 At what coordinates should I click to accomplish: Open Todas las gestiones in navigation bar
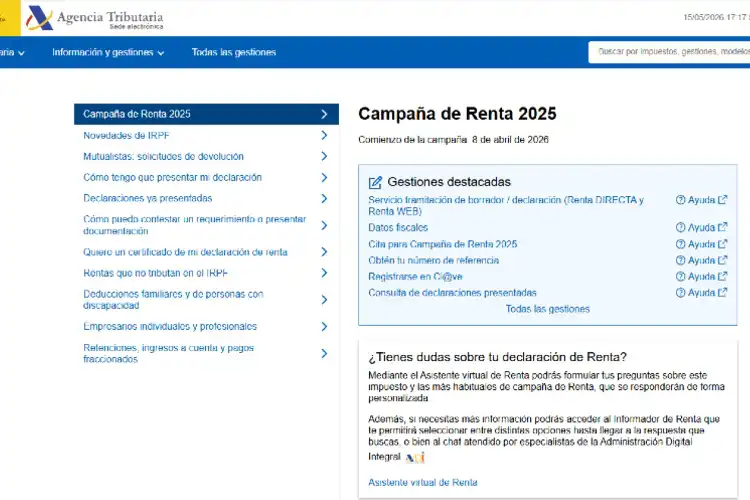pos(234,52)
